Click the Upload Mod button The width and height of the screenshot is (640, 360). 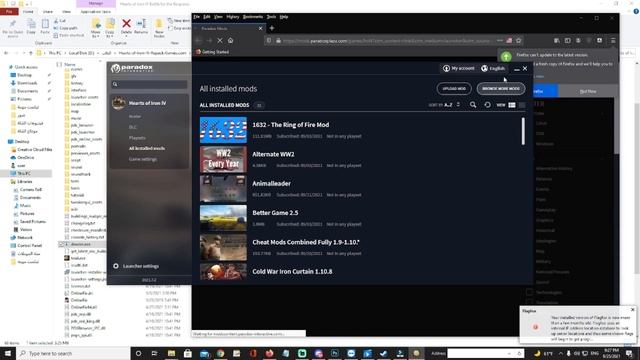(x=454, y=89)
